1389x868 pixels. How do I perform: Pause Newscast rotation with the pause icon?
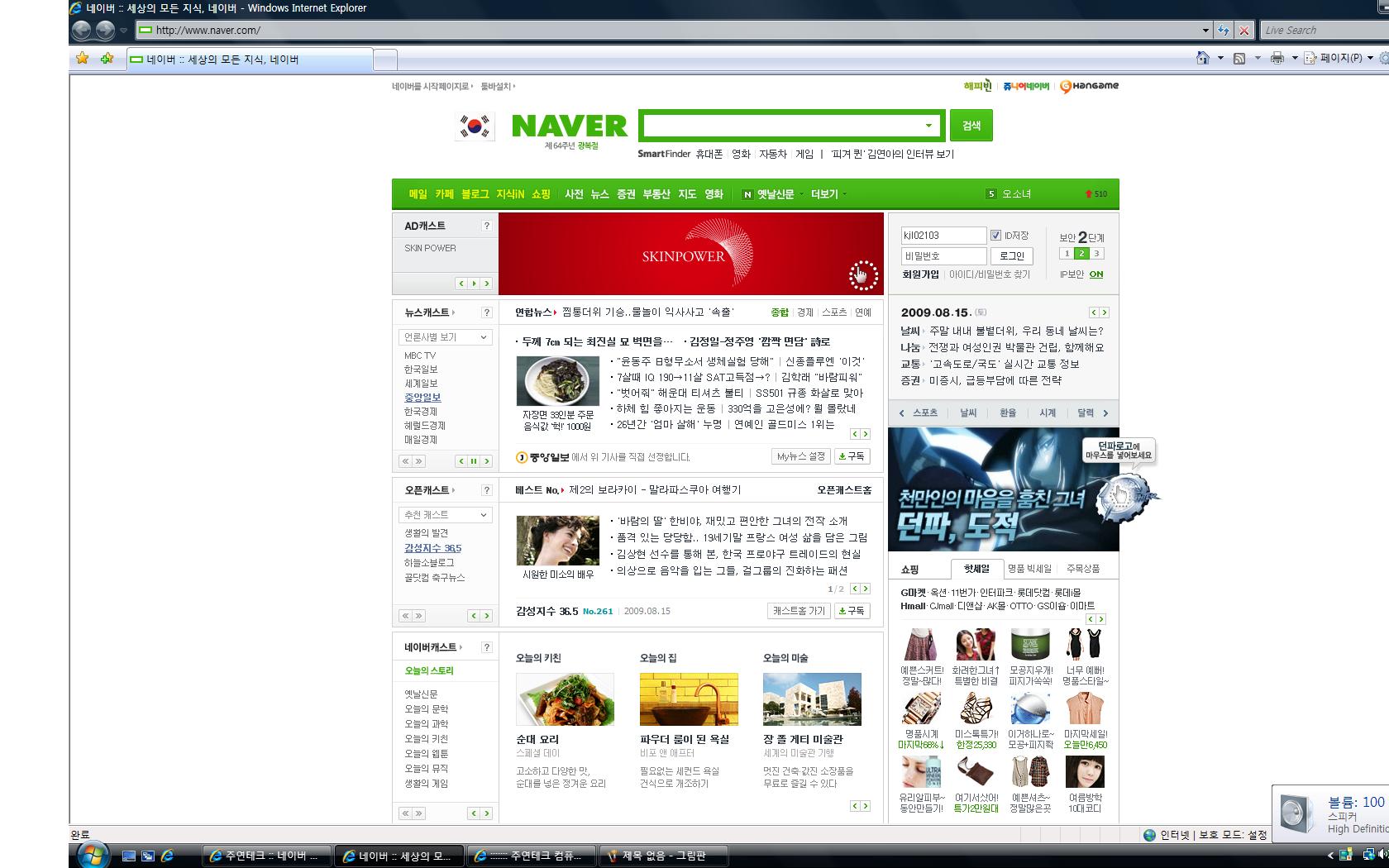474,461
